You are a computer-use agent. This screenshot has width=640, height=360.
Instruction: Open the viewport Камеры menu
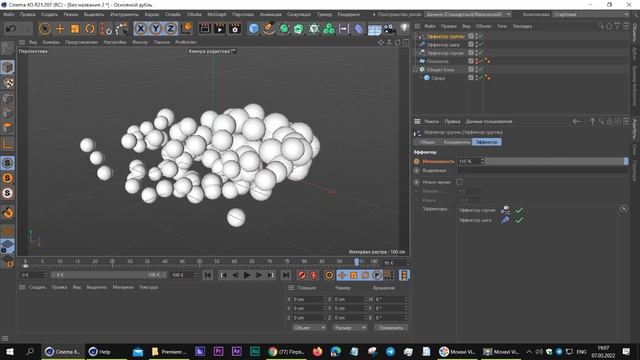pyautogui.click(x=51, y=42)
